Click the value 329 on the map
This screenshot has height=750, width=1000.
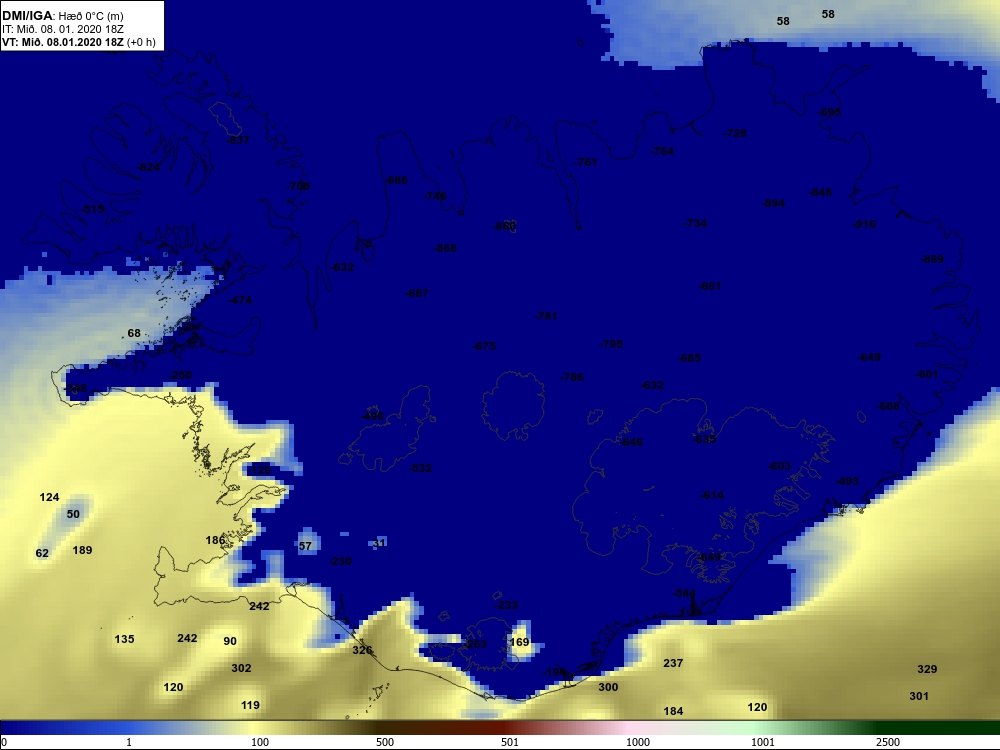click(x=927, y=669)
